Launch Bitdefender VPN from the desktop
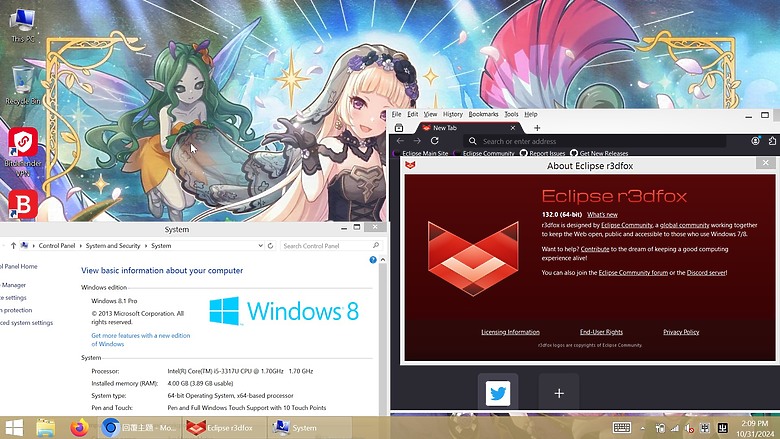The image size is (780, 439). (23, 153)
